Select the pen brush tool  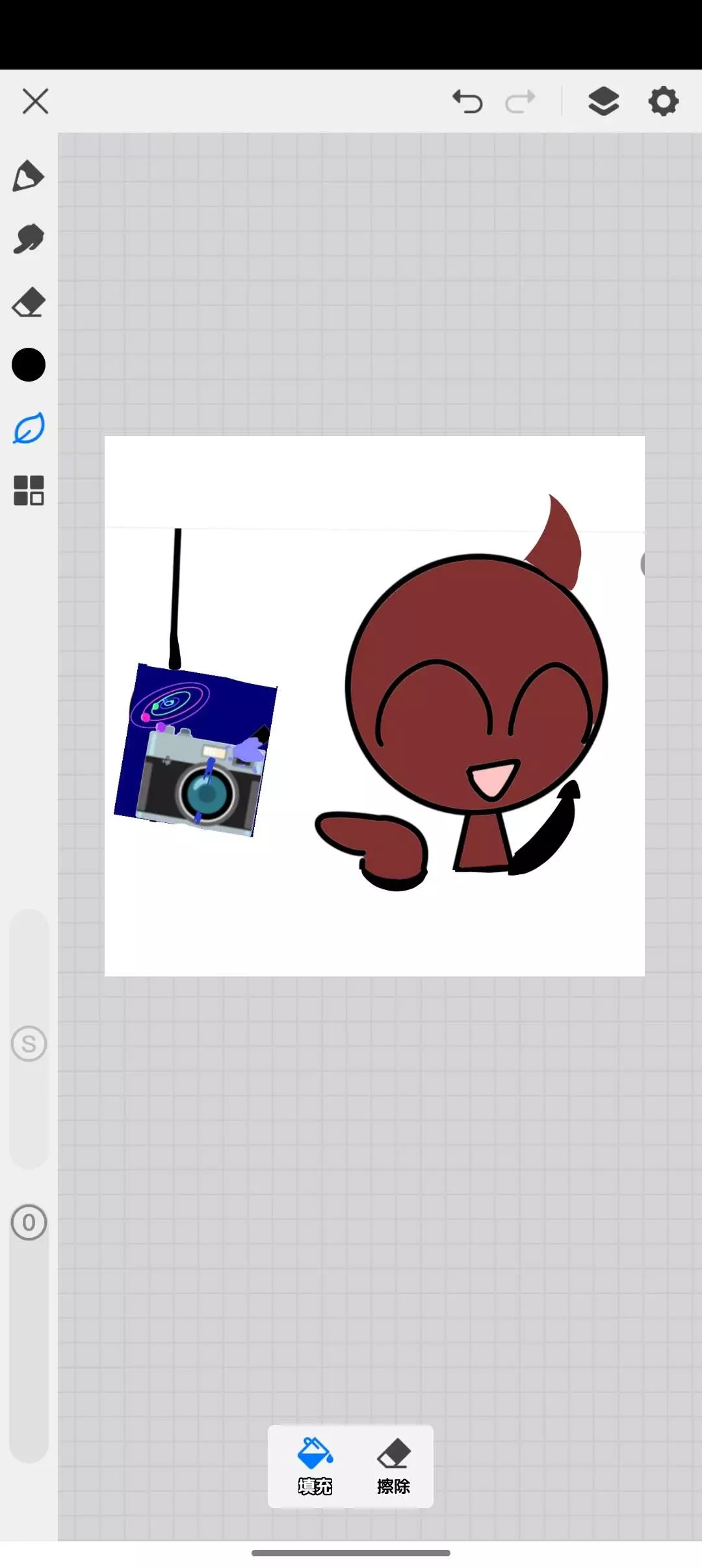click(28, 176)
